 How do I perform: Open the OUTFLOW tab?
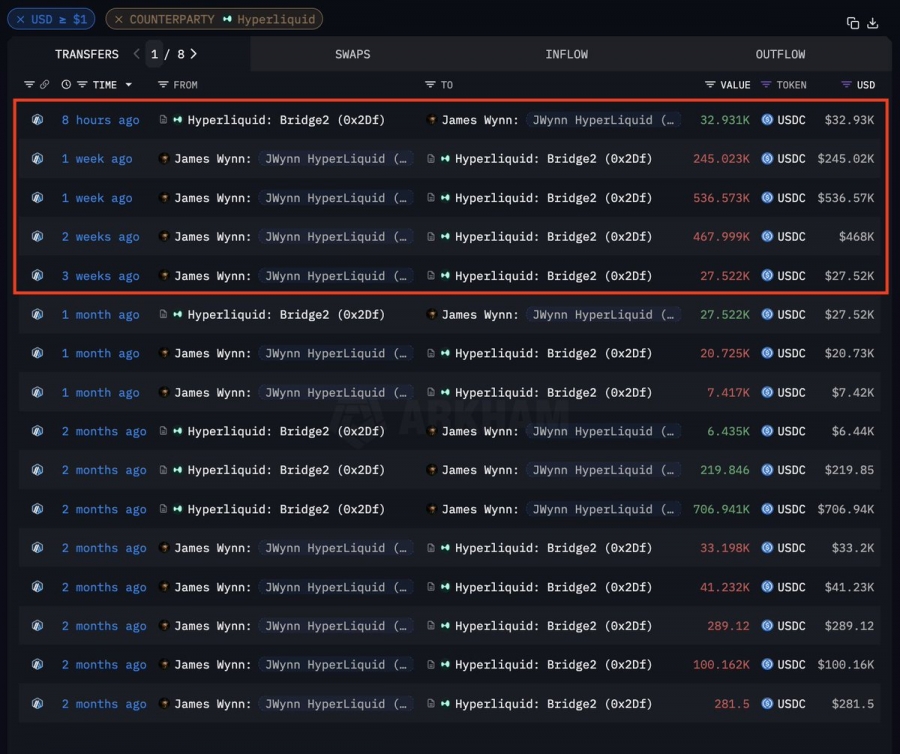click(780, 54)
